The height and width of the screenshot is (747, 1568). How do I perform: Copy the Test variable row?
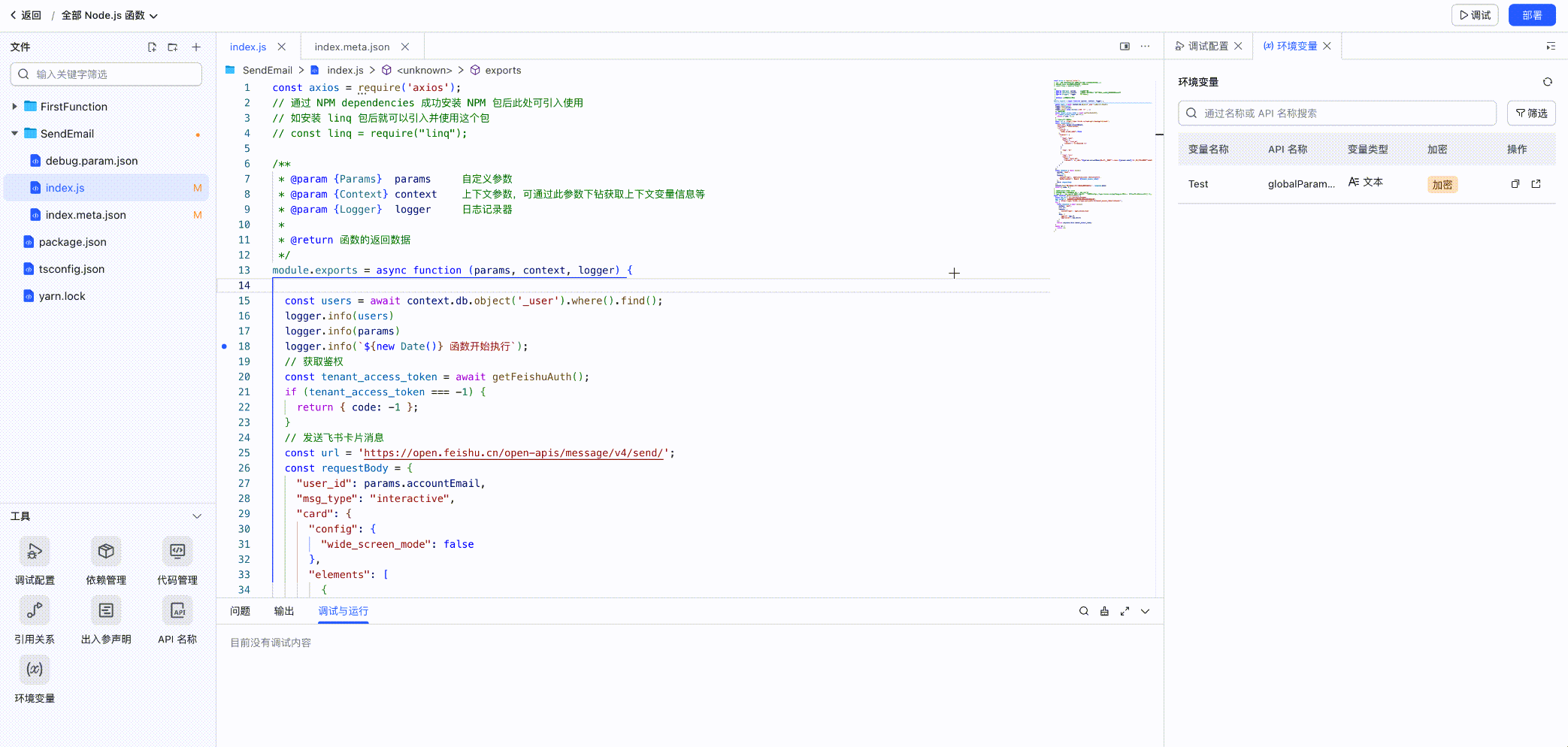tap(1515, 184)
